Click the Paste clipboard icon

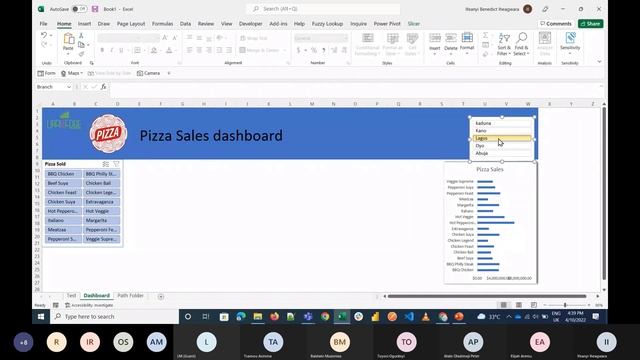click(x=69, y=39)
